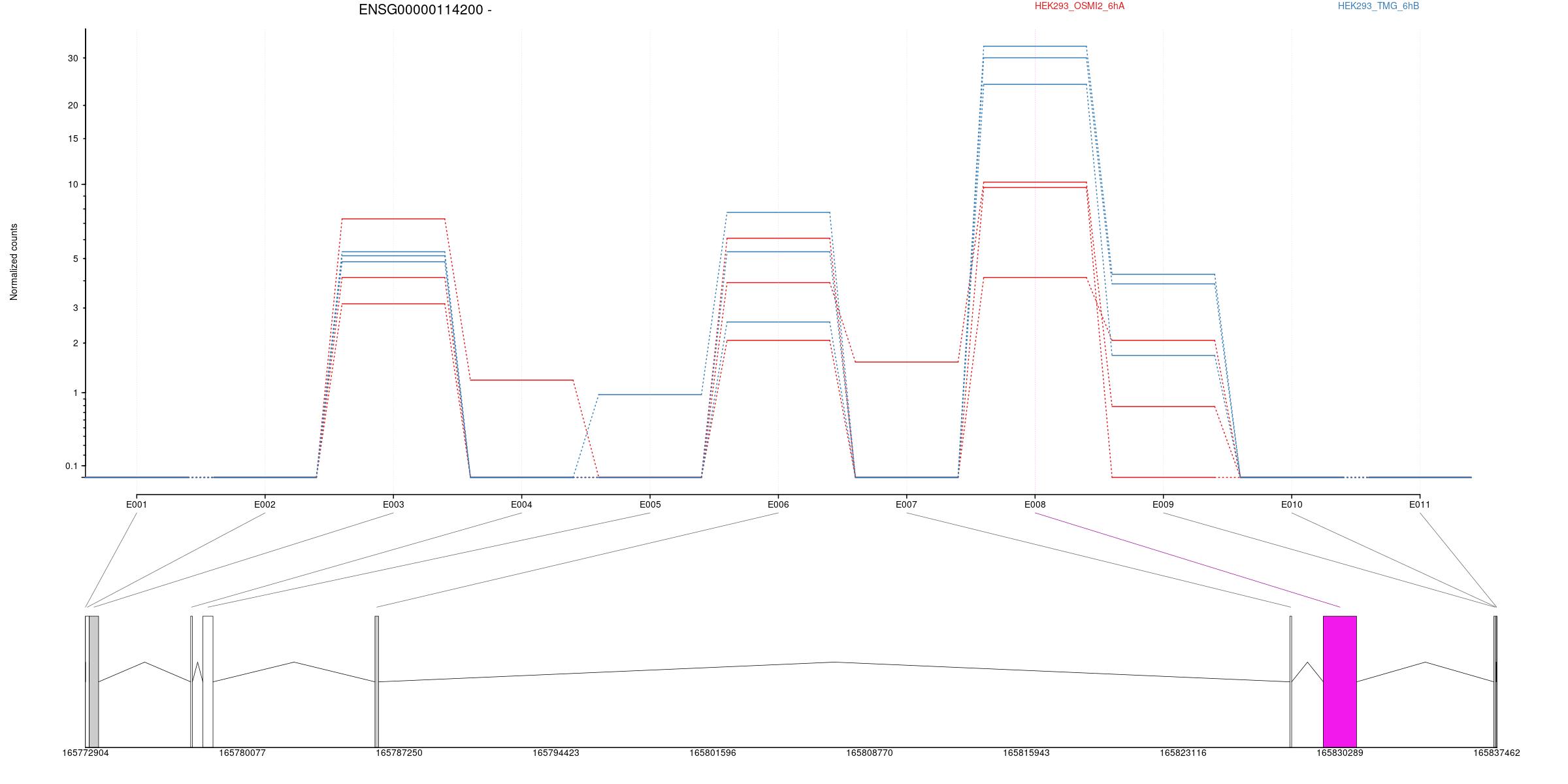The height and width of the screenshot is (784, 1568).
Task: Click genomic coordinate 165815943
Action: coord(1026,753)
